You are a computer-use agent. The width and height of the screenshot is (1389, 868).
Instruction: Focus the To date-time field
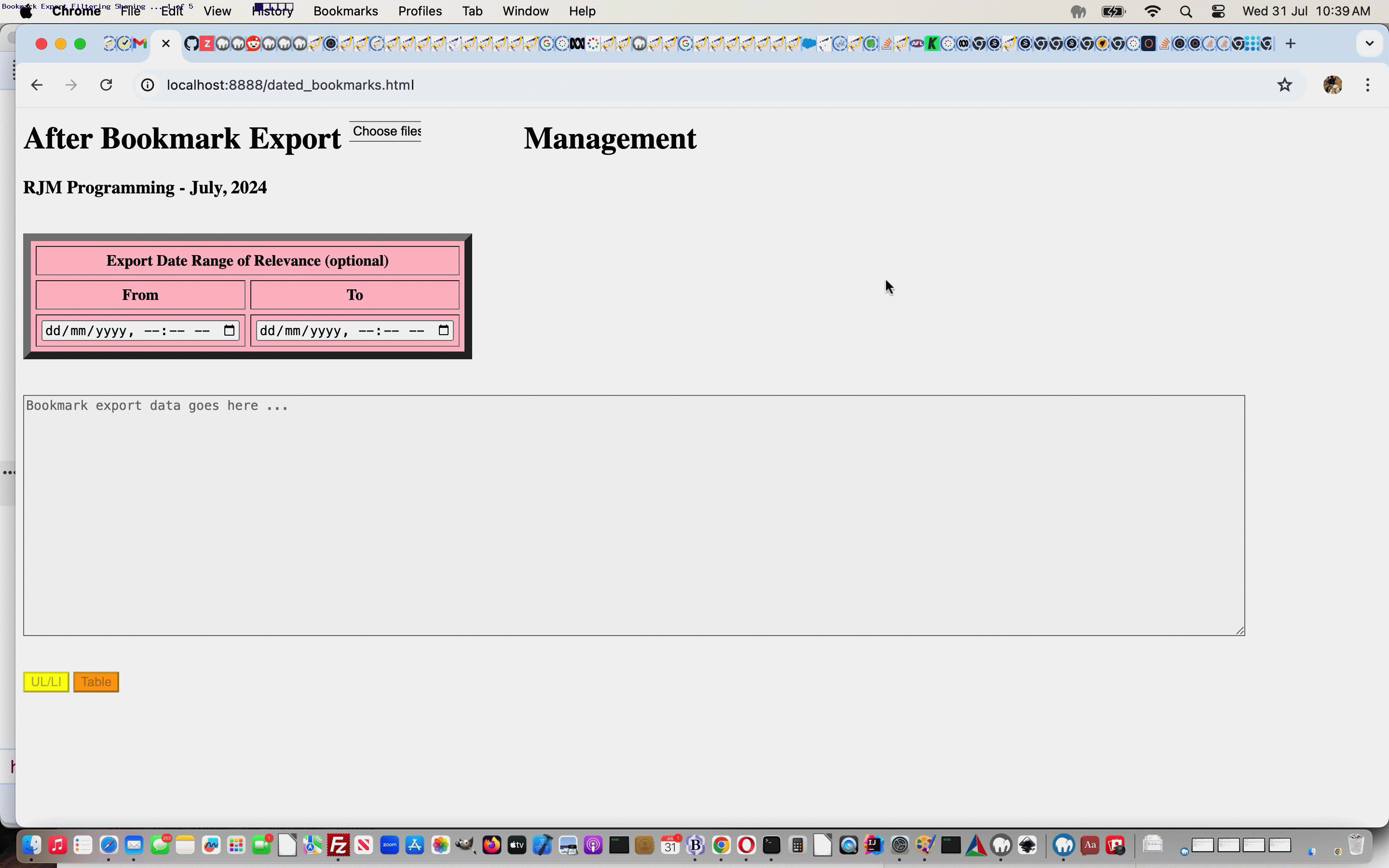click(354, 331)
